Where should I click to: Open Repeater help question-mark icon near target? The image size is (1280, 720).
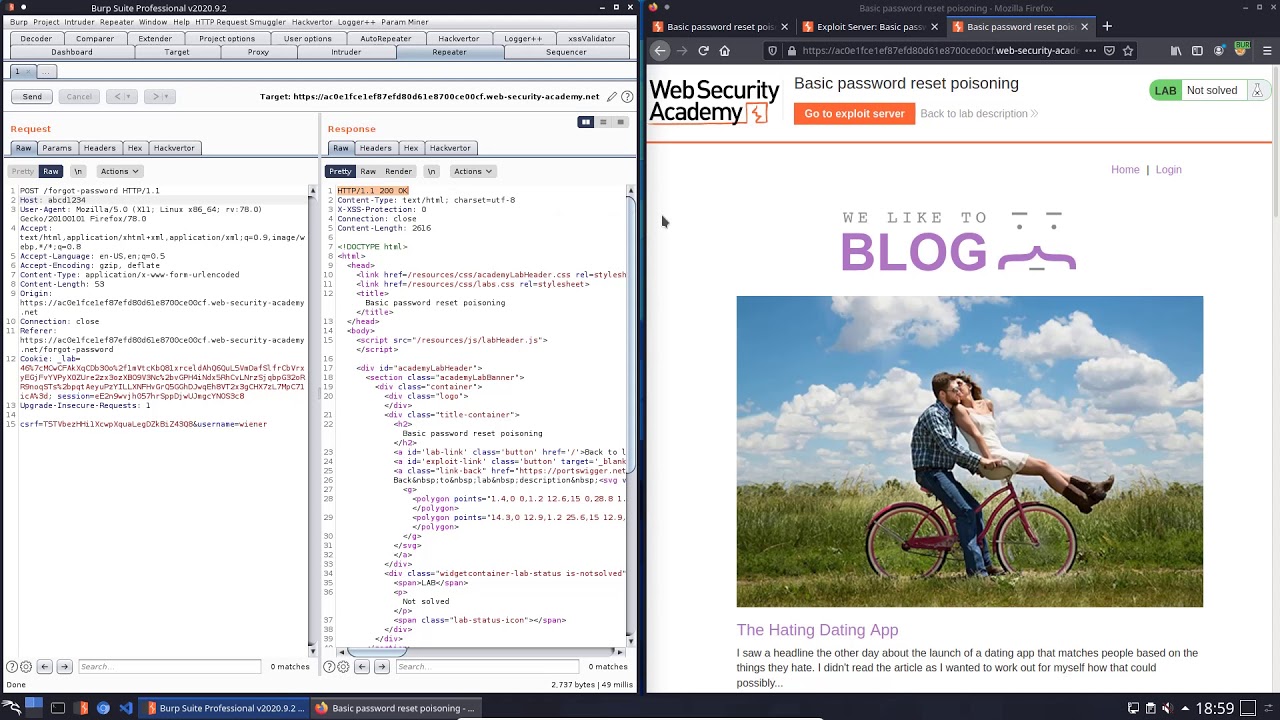point(627,97)
